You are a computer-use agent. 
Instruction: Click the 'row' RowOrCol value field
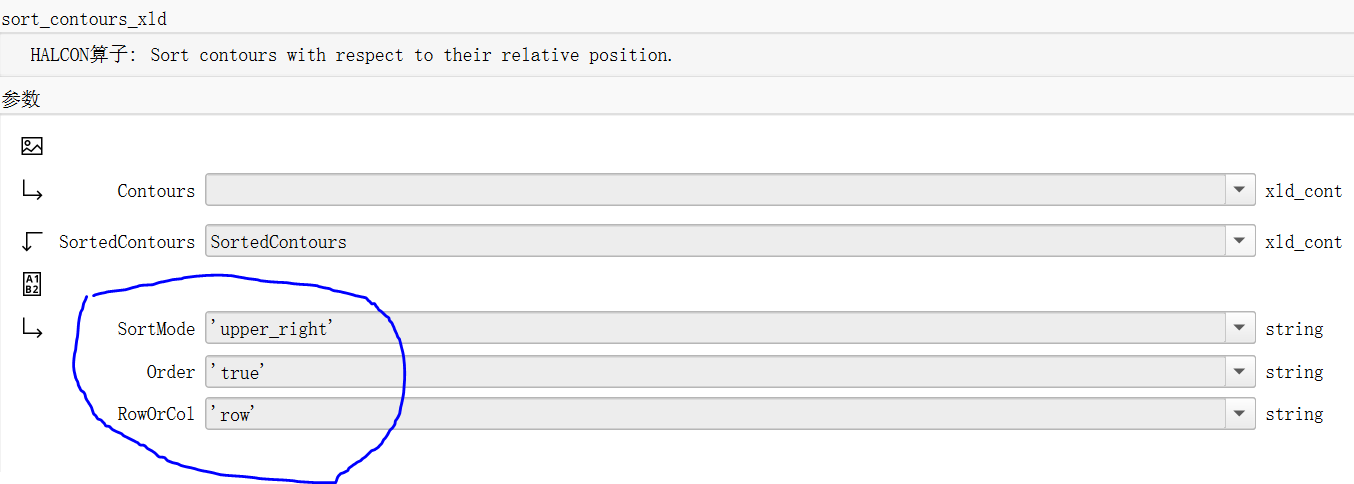716,413
